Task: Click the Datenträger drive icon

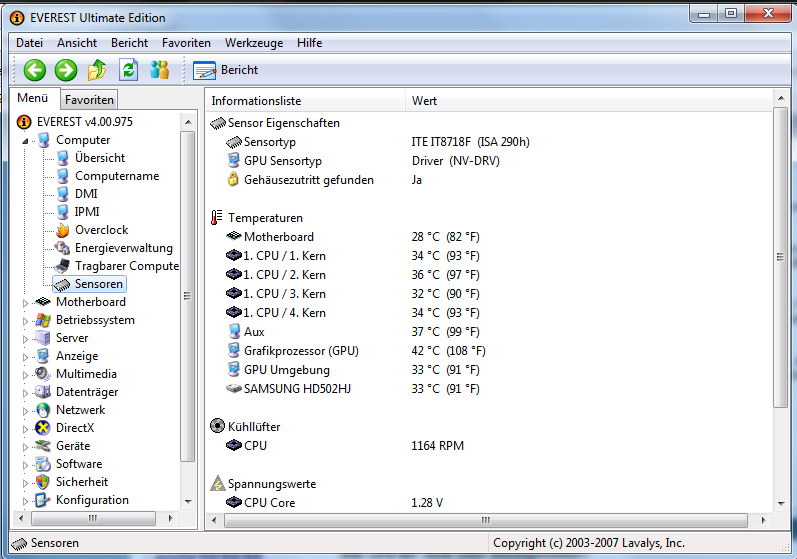Action: coord(43,392)
